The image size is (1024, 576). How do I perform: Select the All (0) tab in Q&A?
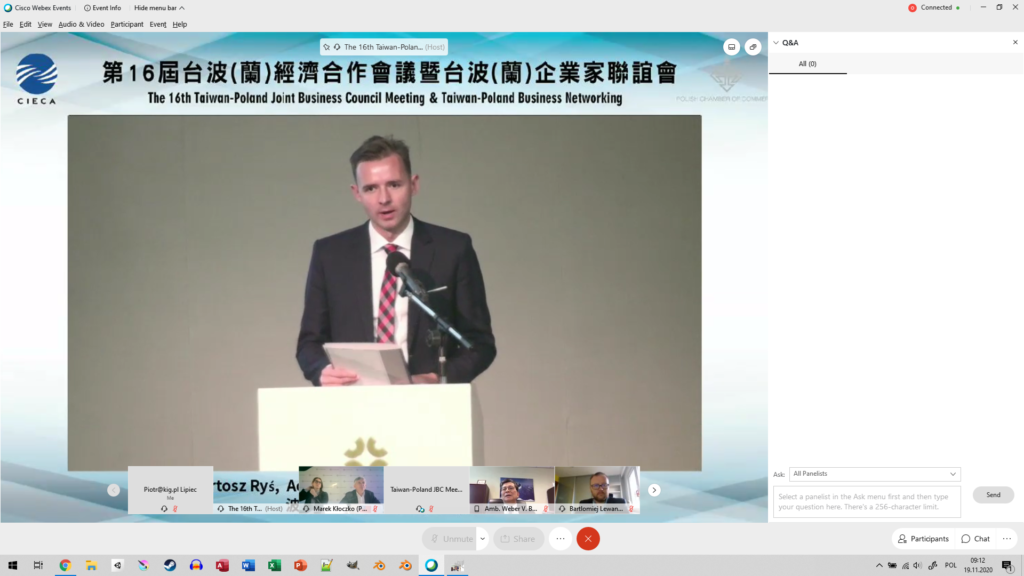[807, 64]
